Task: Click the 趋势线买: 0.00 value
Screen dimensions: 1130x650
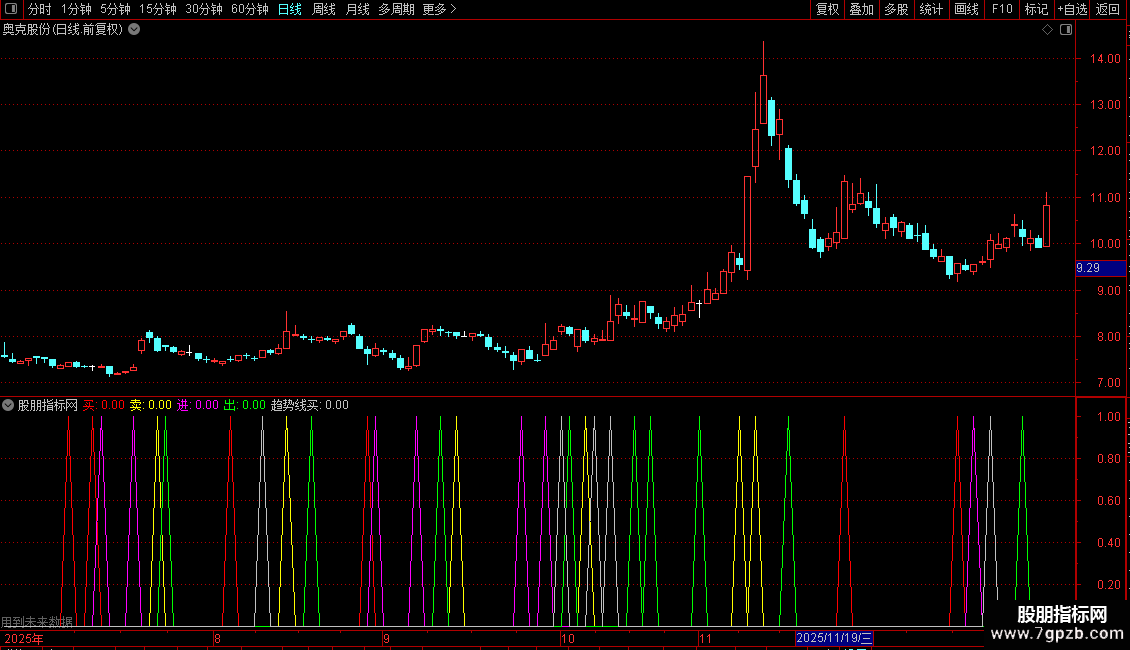Action: (x=310, y=405)
